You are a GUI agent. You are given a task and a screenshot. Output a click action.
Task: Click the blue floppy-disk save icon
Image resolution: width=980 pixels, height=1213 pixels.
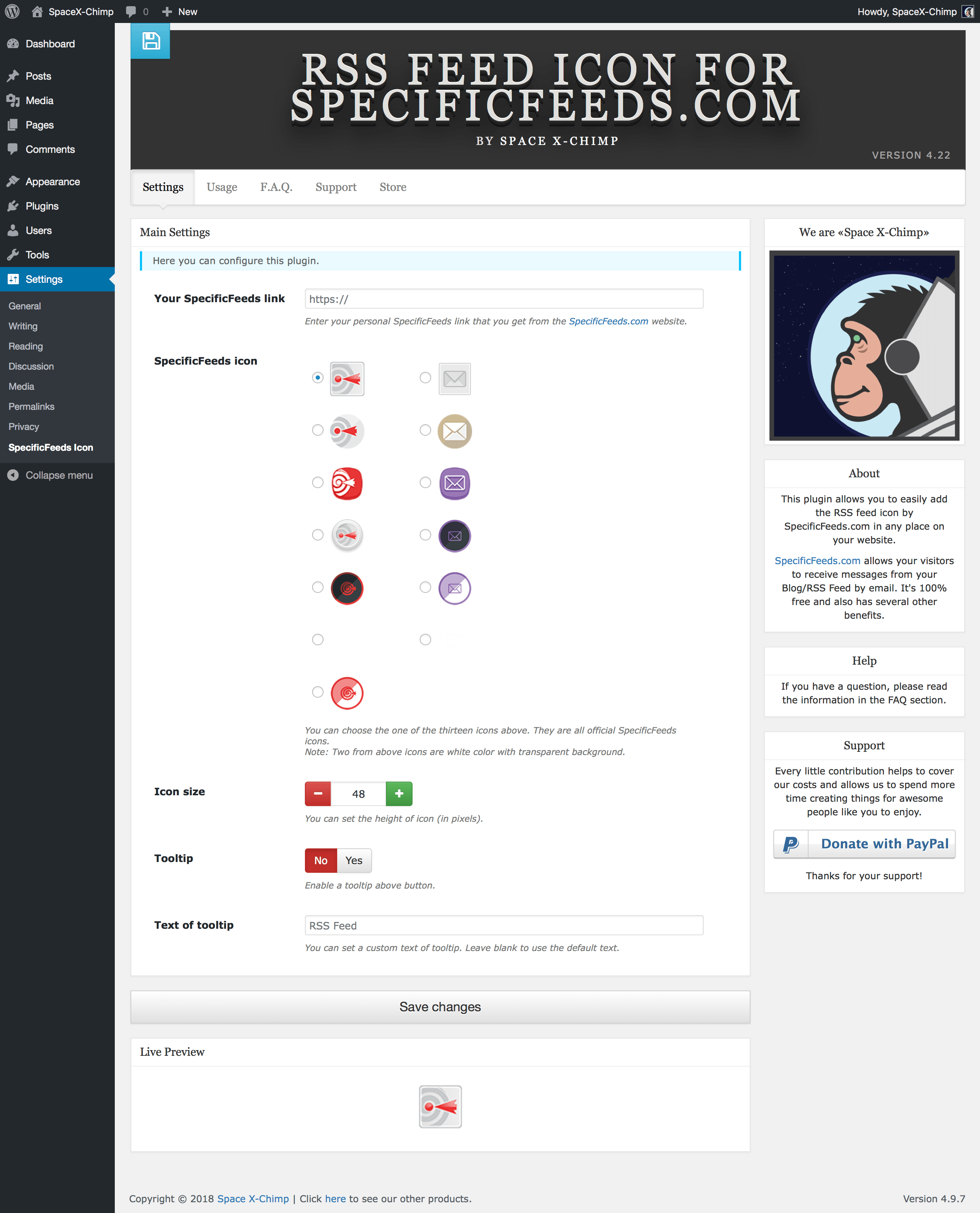coord(150,41)
